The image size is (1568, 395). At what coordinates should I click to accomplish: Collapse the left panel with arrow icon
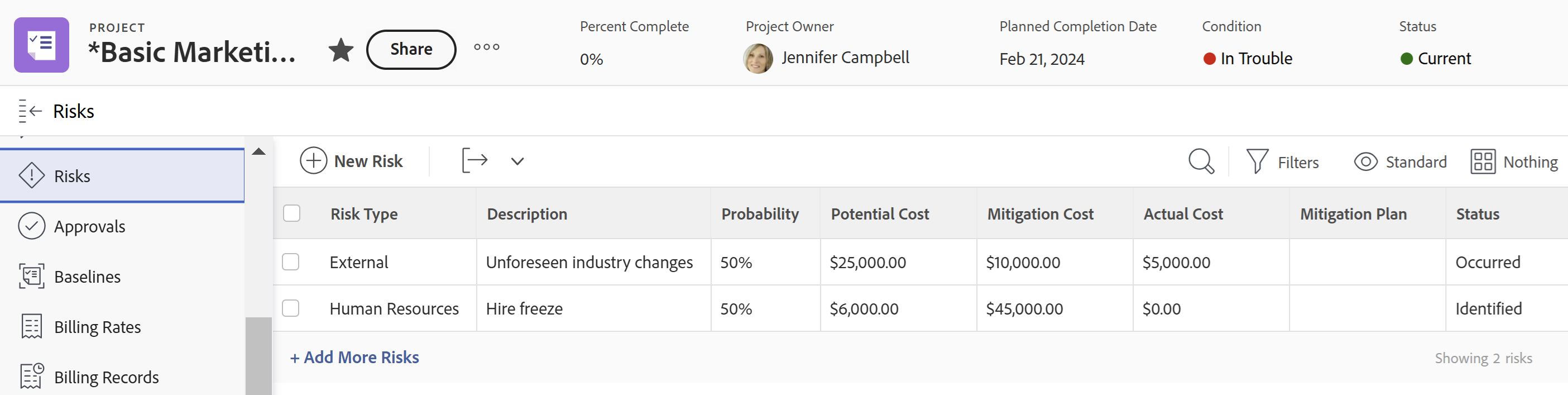30,111
